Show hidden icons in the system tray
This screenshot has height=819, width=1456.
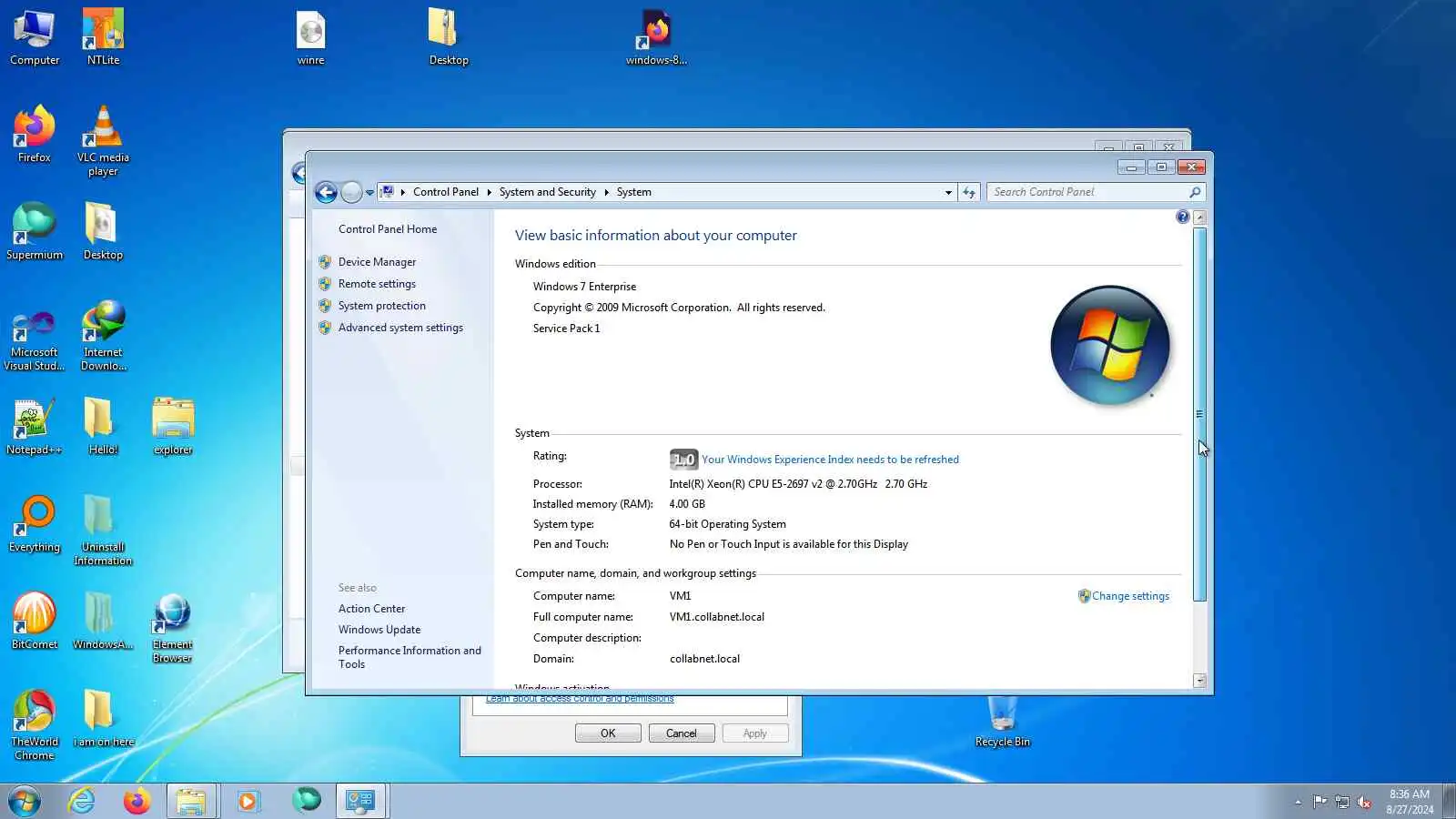1298,802
